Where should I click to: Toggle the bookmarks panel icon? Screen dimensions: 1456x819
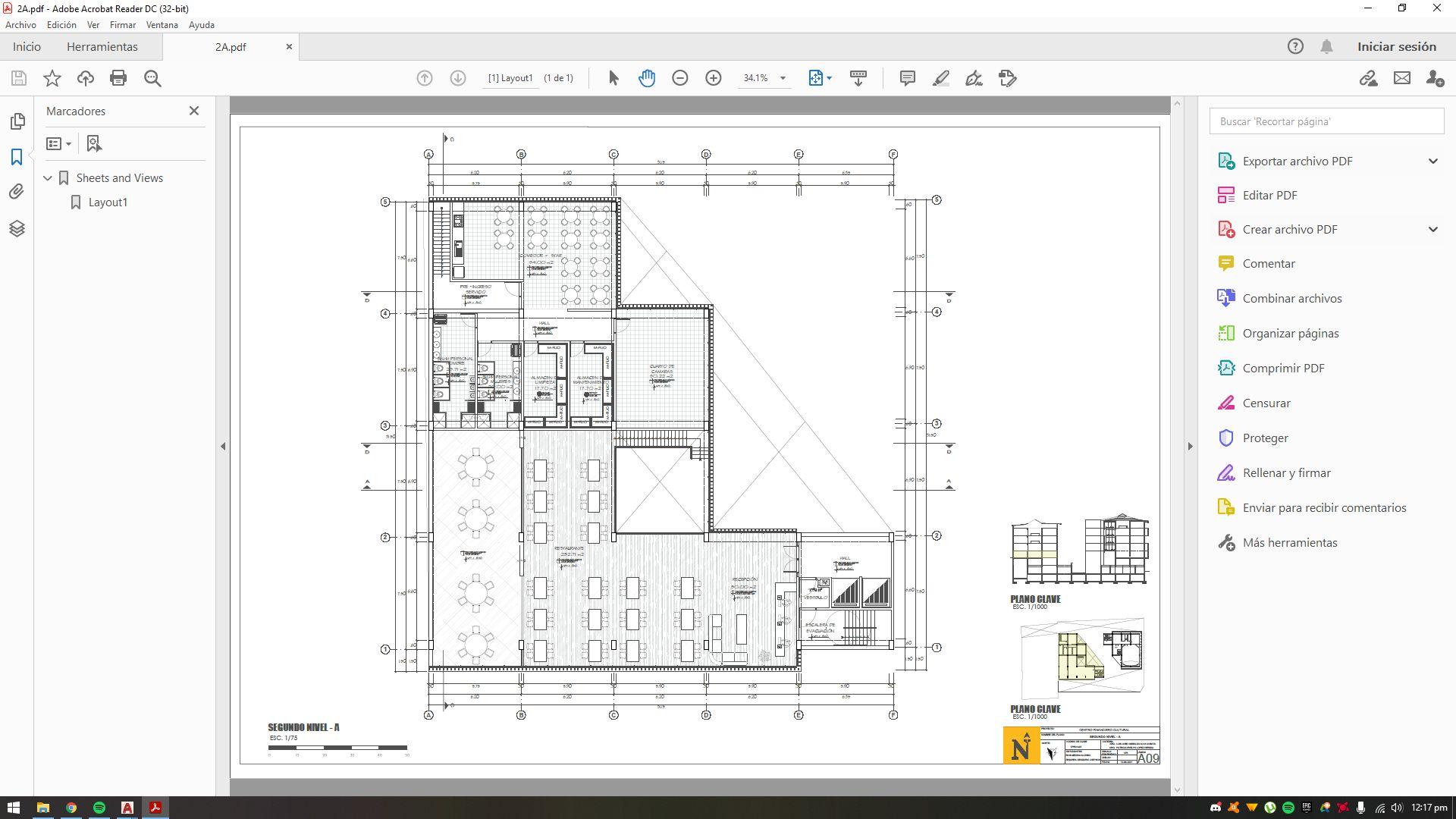coord(17,157)
